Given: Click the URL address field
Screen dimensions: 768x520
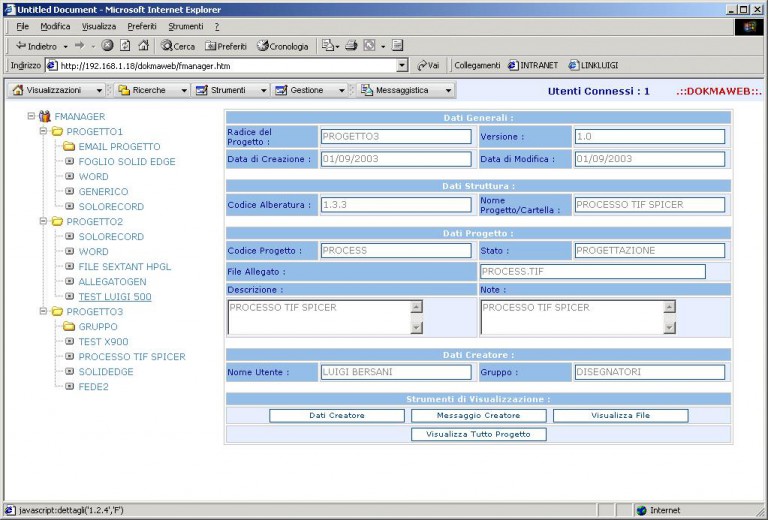Looking at the screenshot, I should click(228, 65).
